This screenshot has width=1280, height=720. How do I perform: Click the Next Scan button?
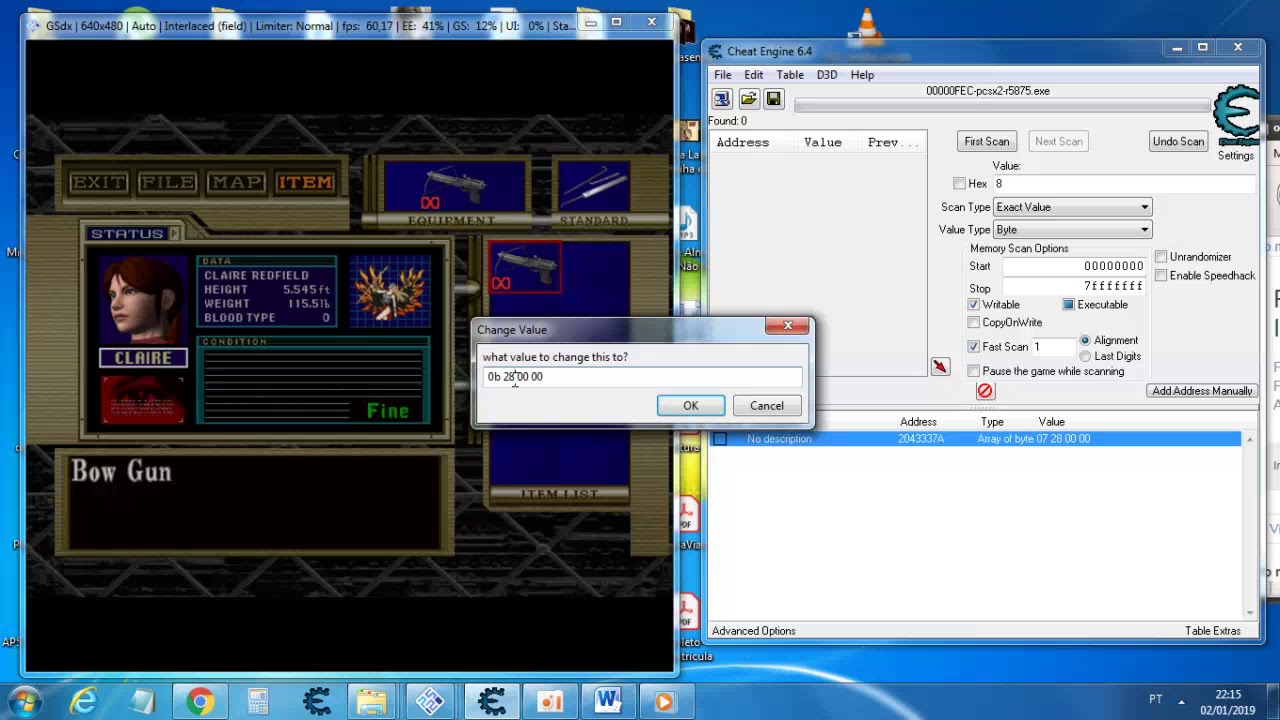(1059, 142)
